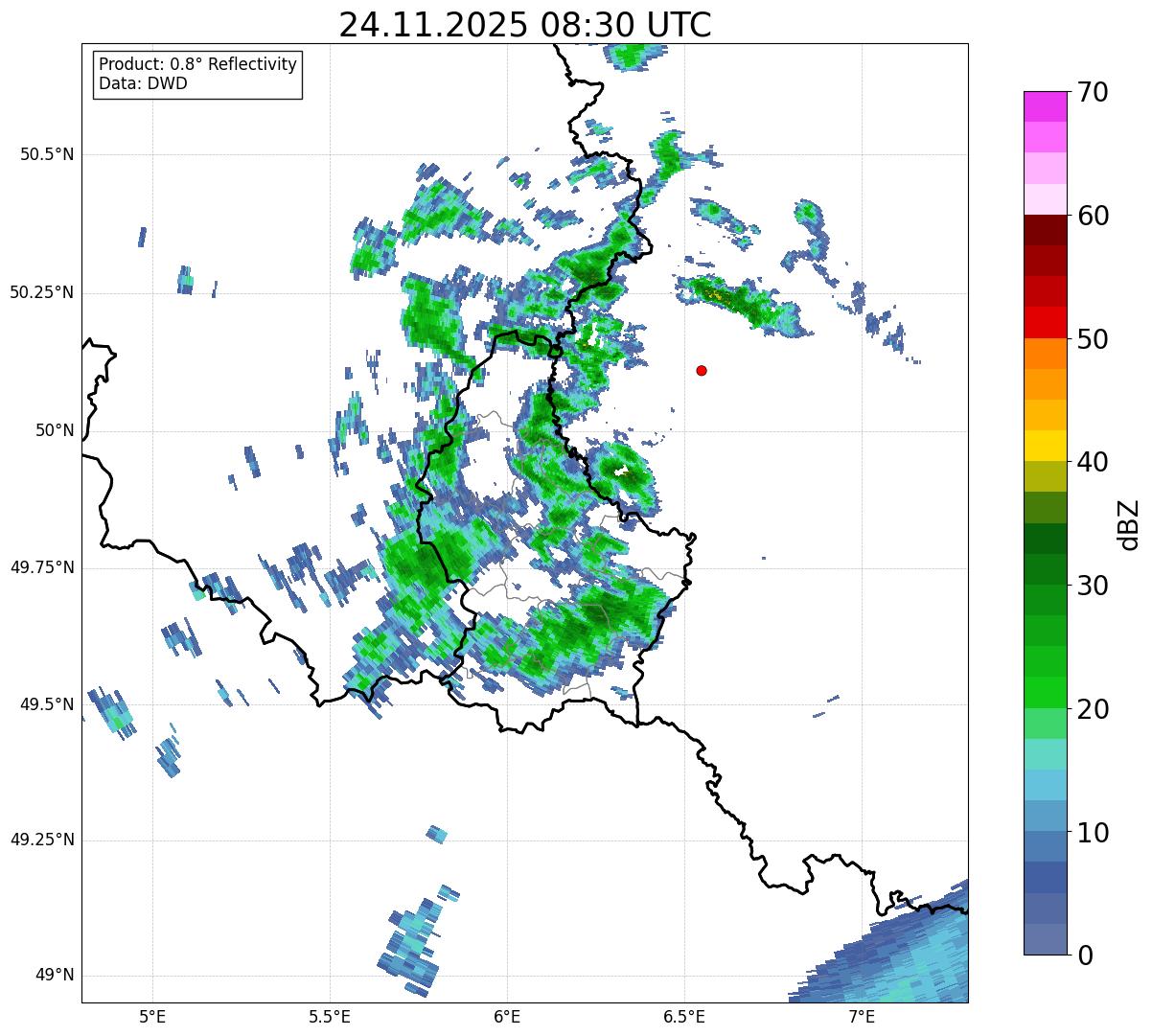This screenshot has width=1152, height=1036.
Task: Click the "49.75°N" latitude label
Action: click(x=42, y=567)
